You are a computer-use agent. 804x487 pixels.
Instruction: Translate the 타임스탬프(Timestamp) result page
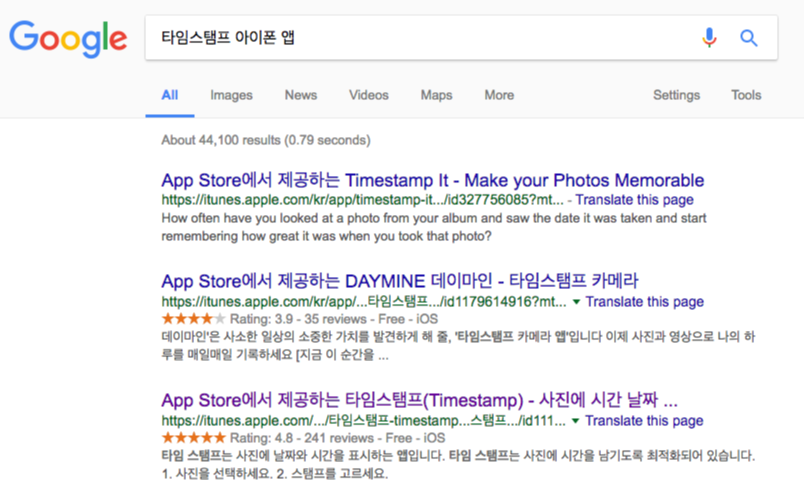(644, 421)
